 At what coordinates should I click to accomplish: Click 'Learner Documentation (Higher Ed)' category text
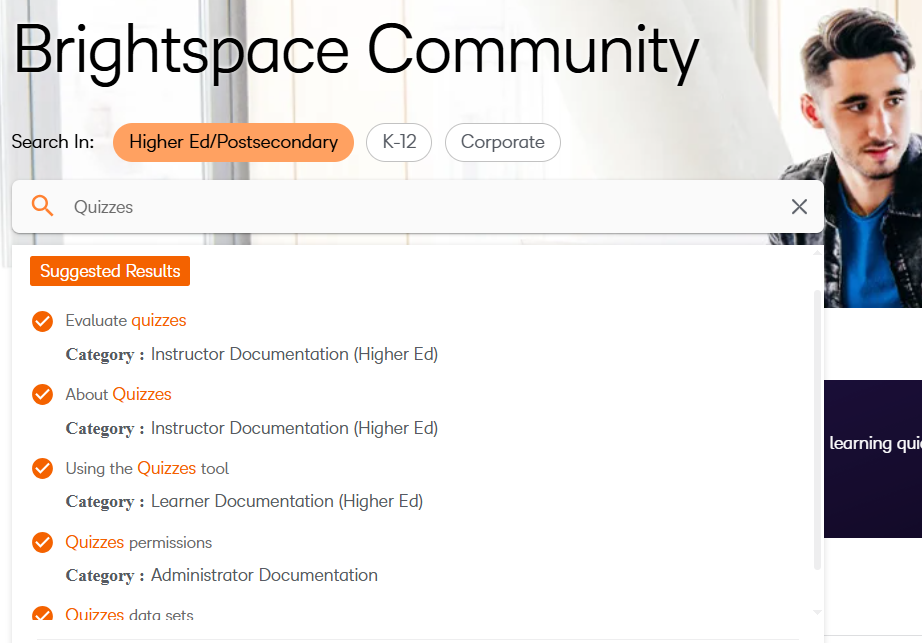[x=287, y=501]
